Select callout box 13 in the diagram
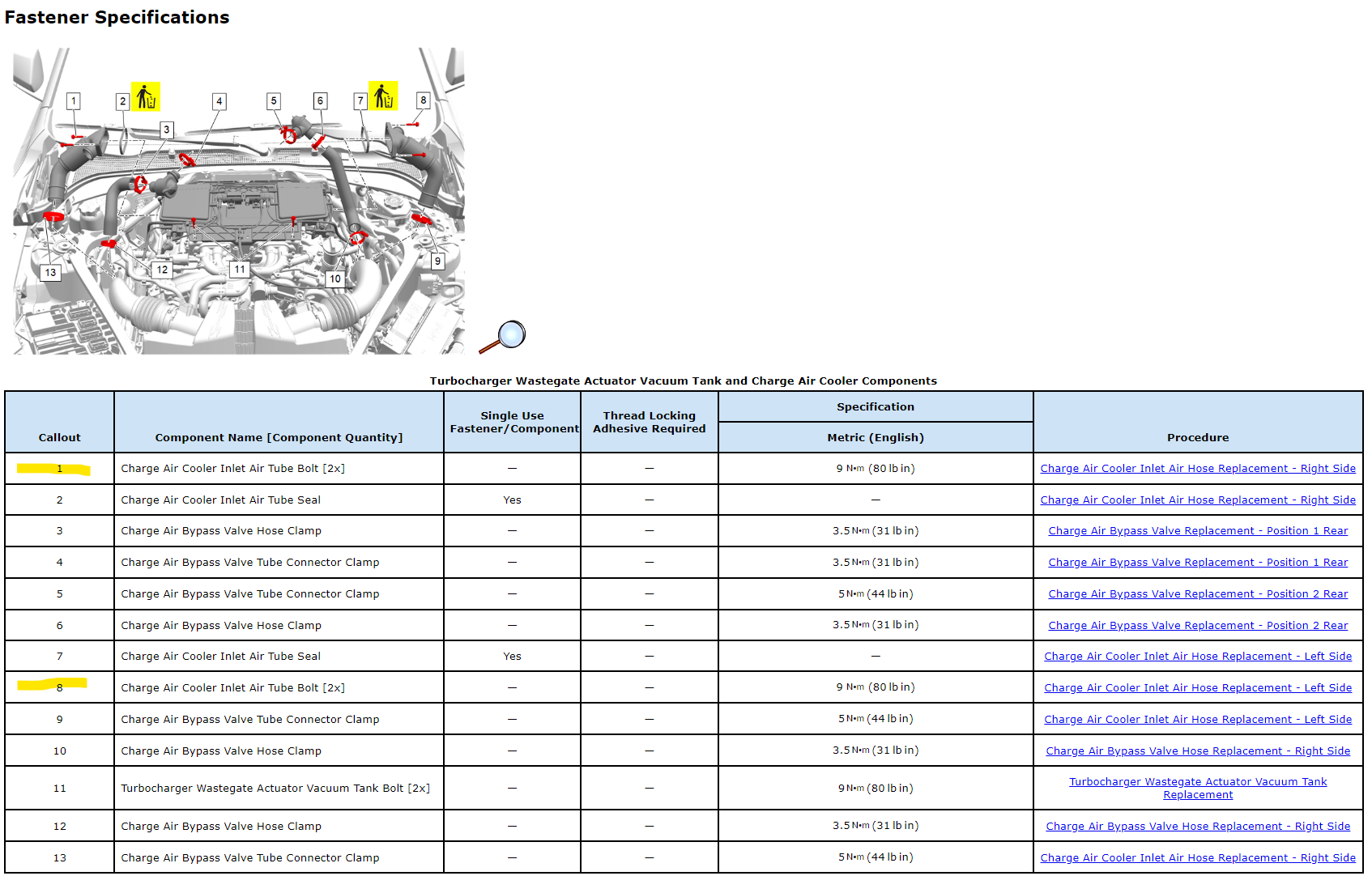 tap(51, 273)
